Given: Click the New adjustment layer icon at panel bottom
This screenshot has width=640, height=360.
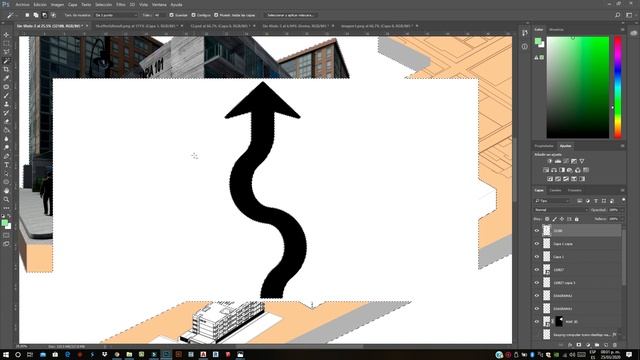Looking at the screenshot, I should [x=588, y=345].
